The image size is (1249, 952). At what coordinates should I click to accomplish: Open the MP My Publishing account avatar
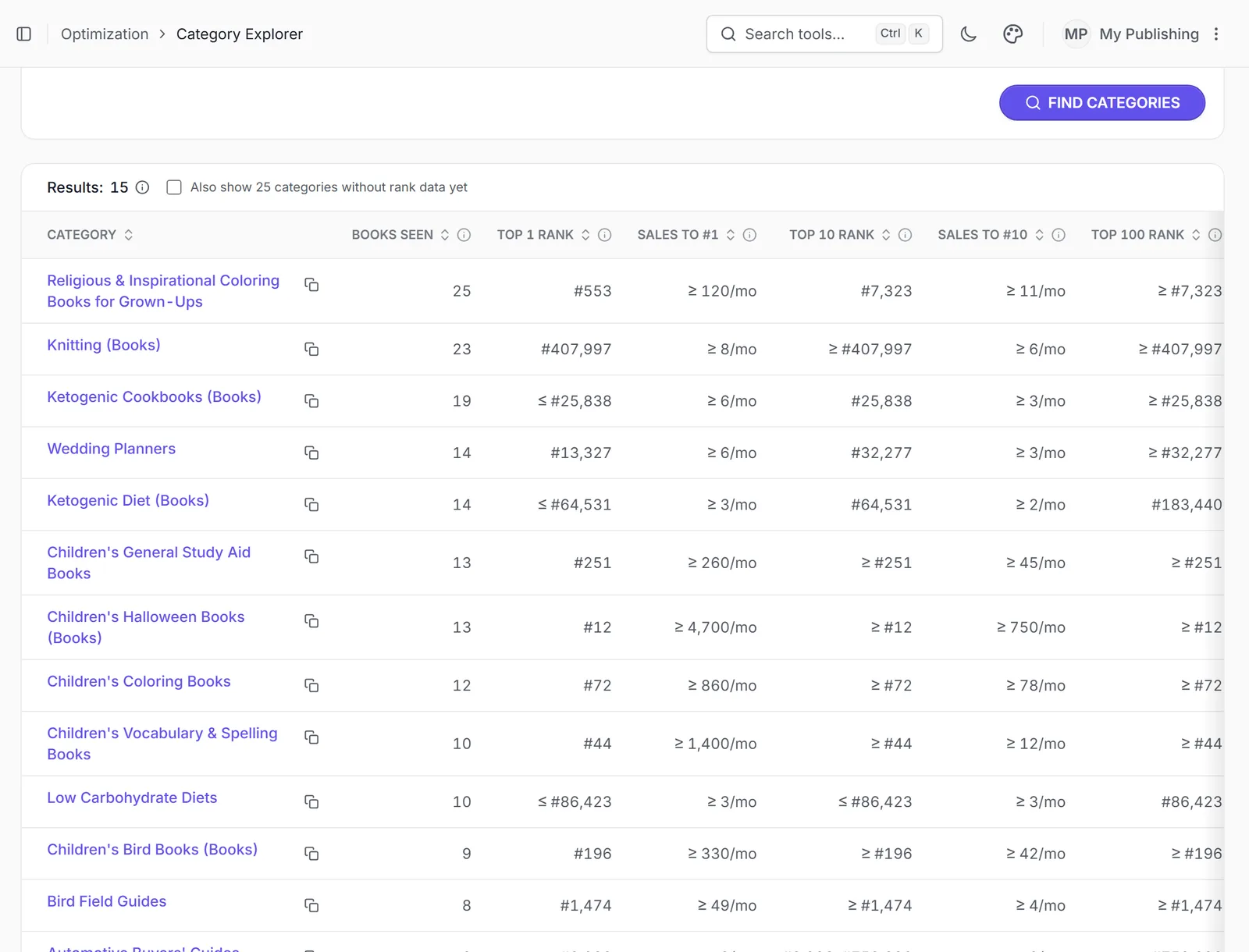coord(1076,34)
